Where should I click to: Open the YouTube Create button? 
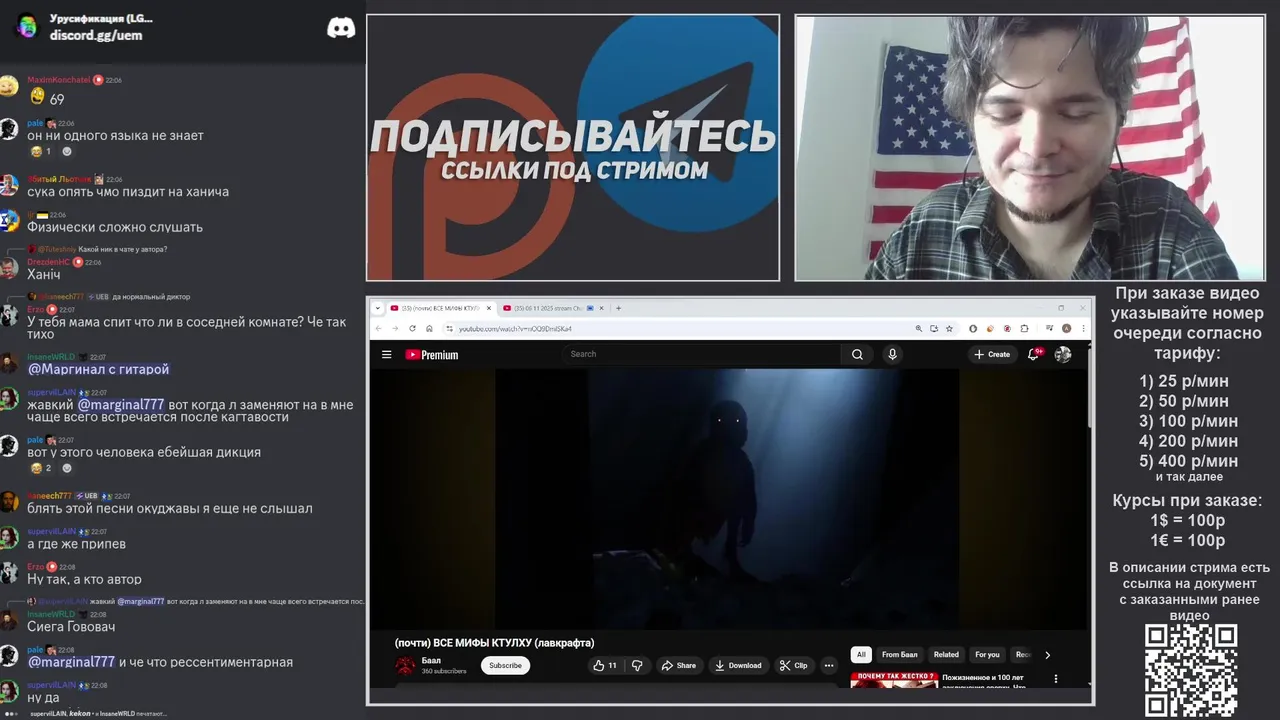992,354
